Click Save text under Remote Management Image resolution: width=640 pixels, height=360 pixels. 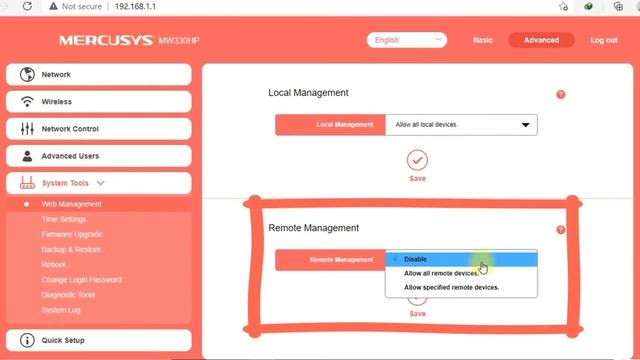click(418, 314)
